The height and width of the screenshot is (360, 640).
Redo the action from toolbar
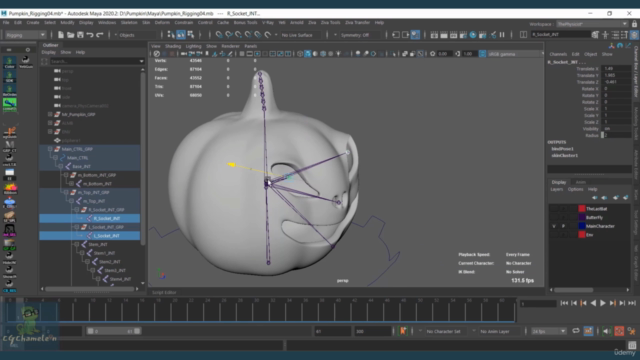[100, 35]
